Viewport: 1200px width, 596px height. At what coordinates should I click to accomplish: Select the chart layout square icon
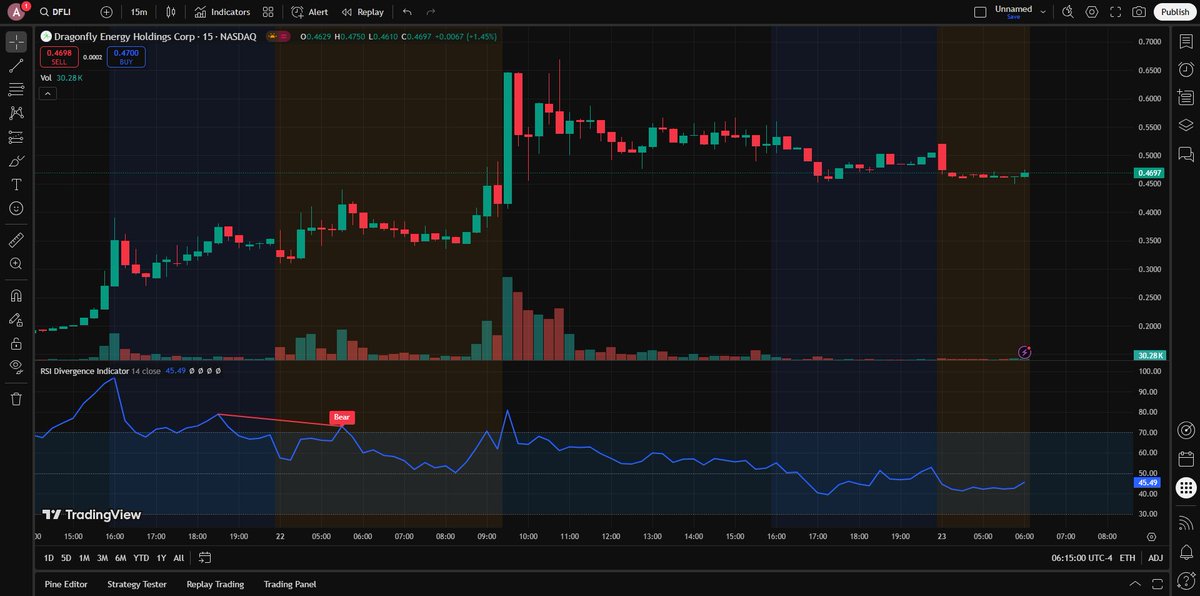click(x=980, y=12)
